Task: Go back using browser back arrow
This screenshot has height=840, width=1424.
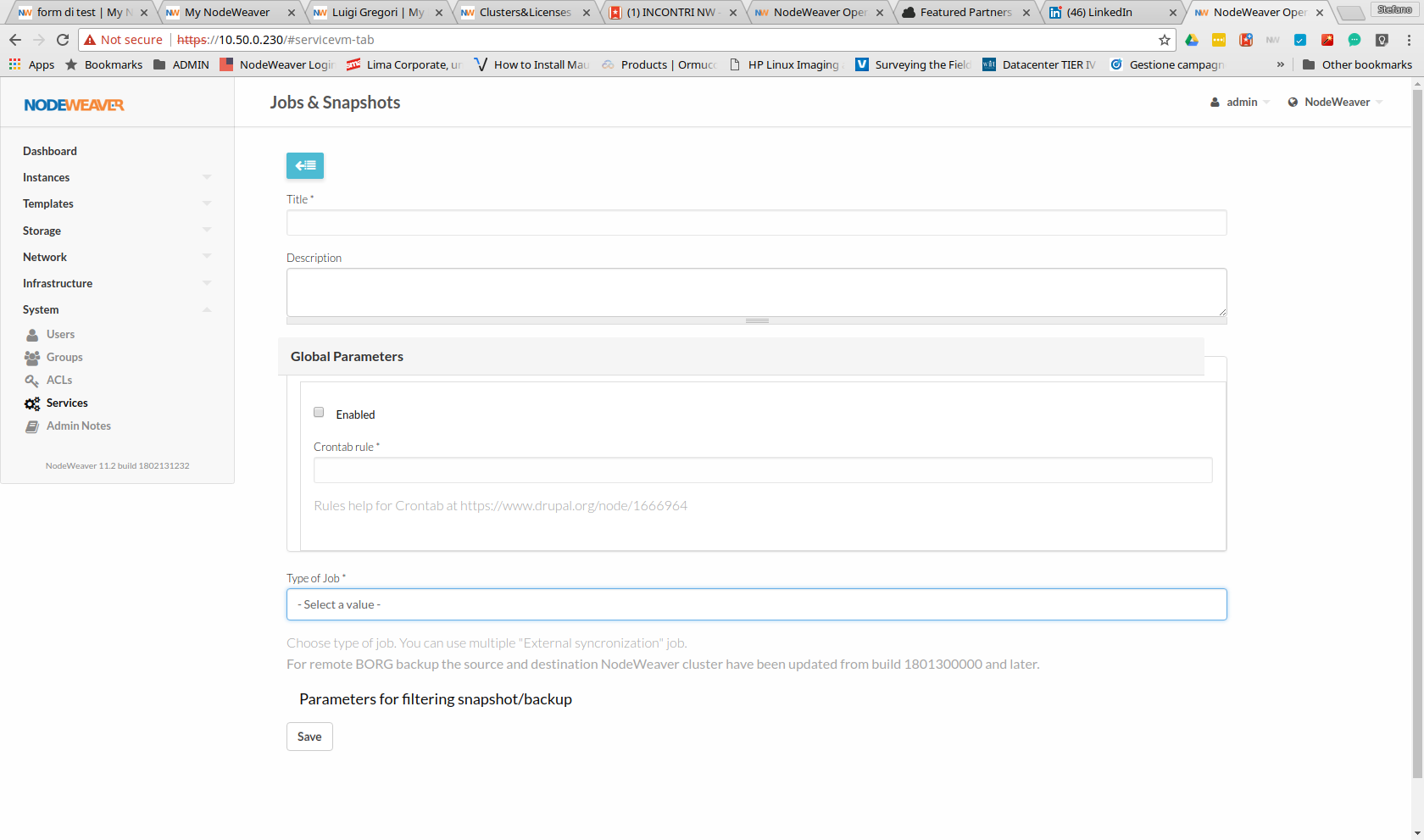Action: (15, 40)
